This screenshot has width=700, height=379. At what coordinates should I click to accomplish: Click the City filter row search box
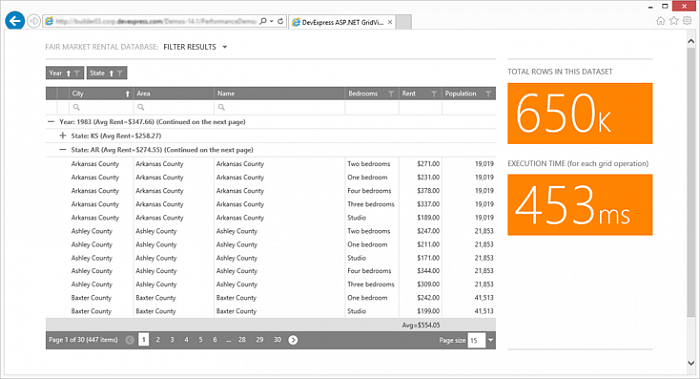pyautogui.click(x=101, y=107)
